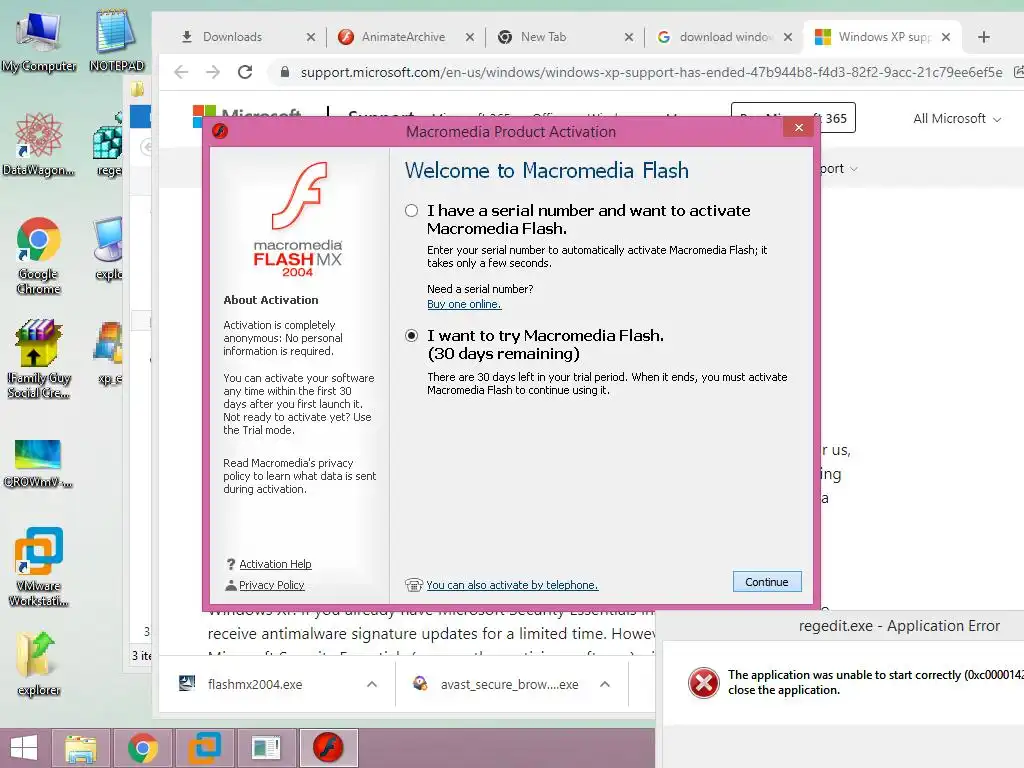Click the Chrome back arrow
Image resolution: width=1024 pixels, height=768 pixels.
[182, 72]
